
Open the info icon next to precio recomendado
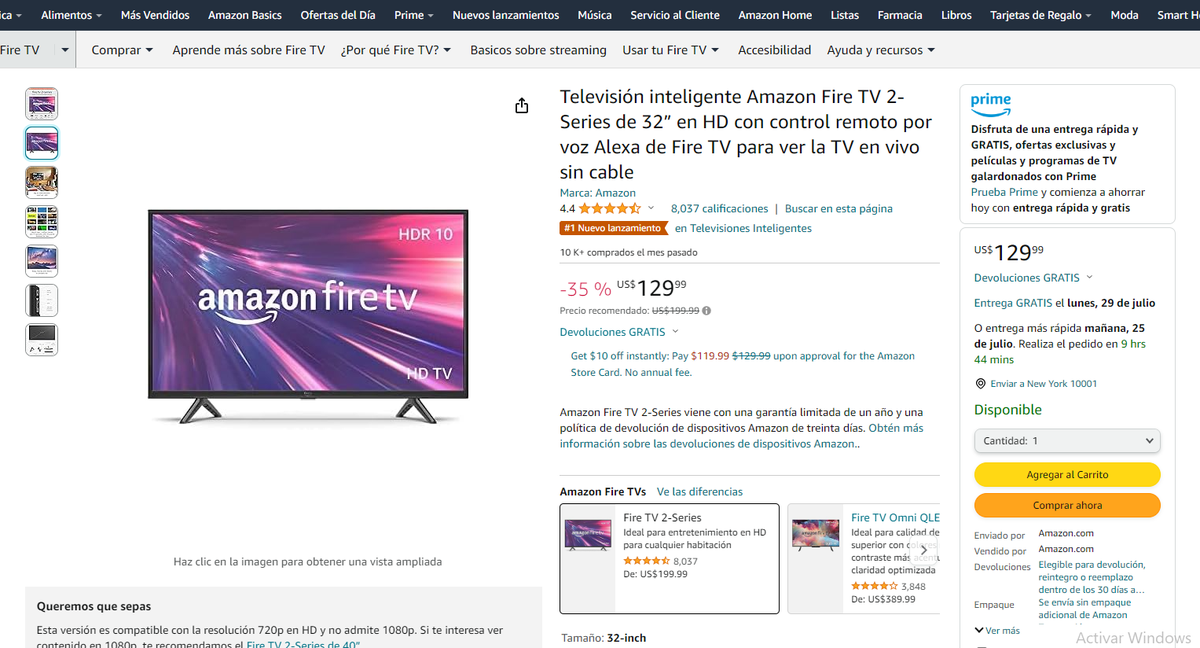[708, 310]
